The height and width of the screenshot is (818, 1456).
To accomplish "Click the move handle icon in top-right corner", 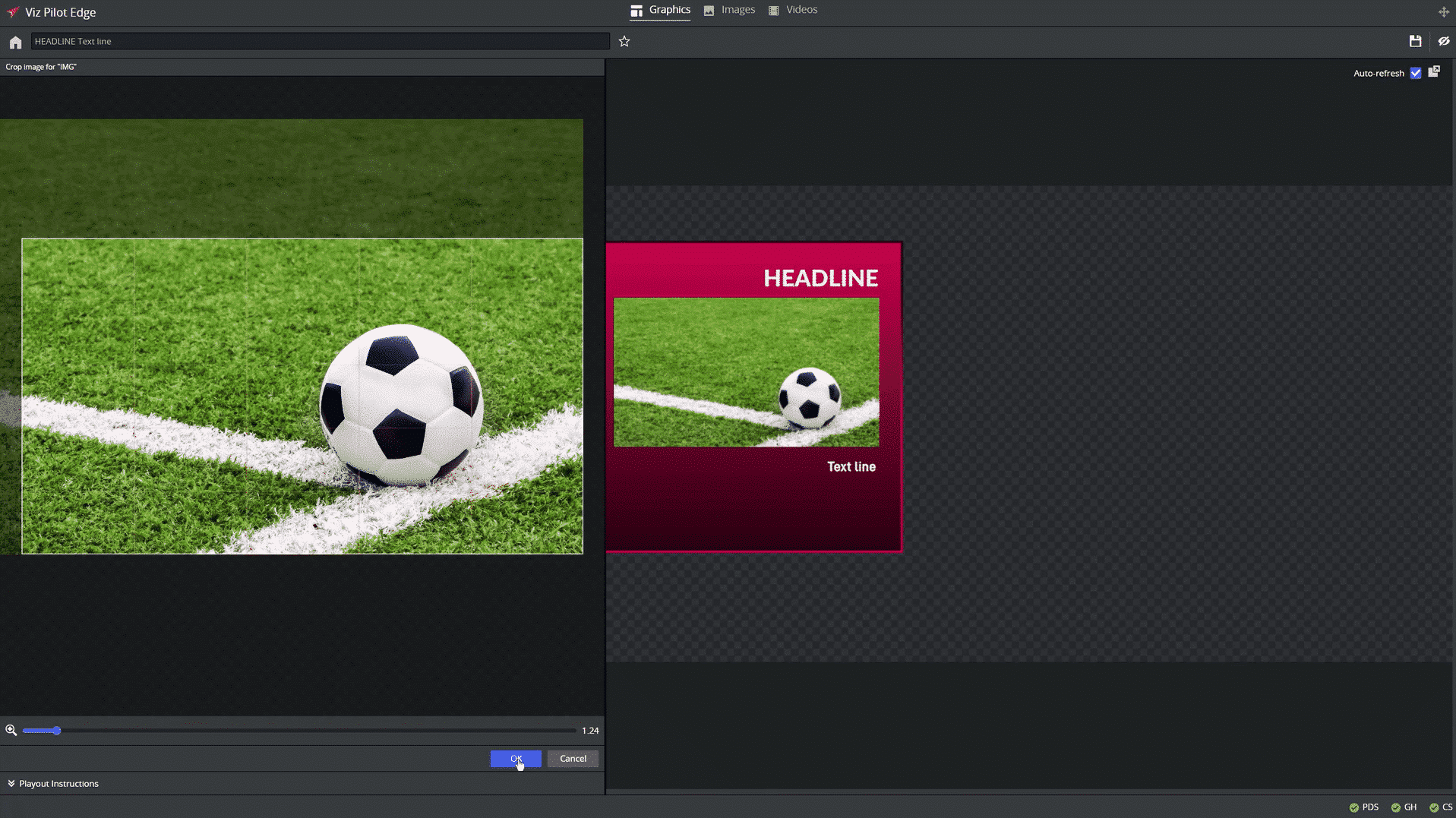I will (1442, 11).
